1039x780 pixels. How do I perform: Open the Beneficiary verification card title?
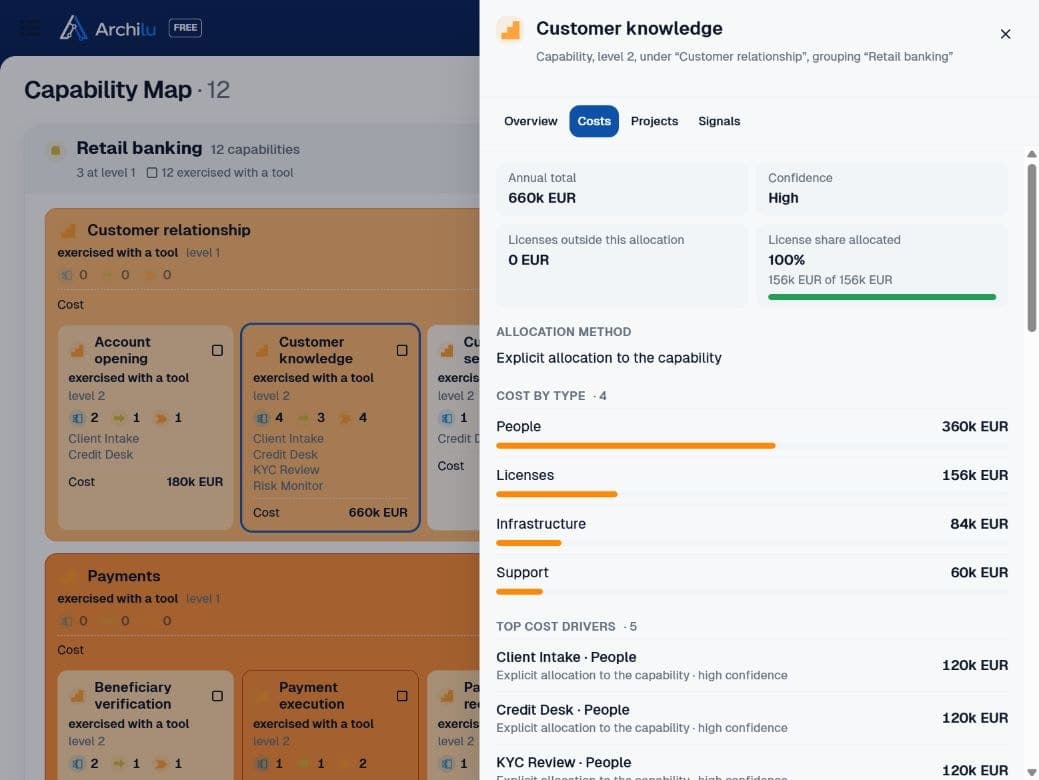click(x=133, y=696)
